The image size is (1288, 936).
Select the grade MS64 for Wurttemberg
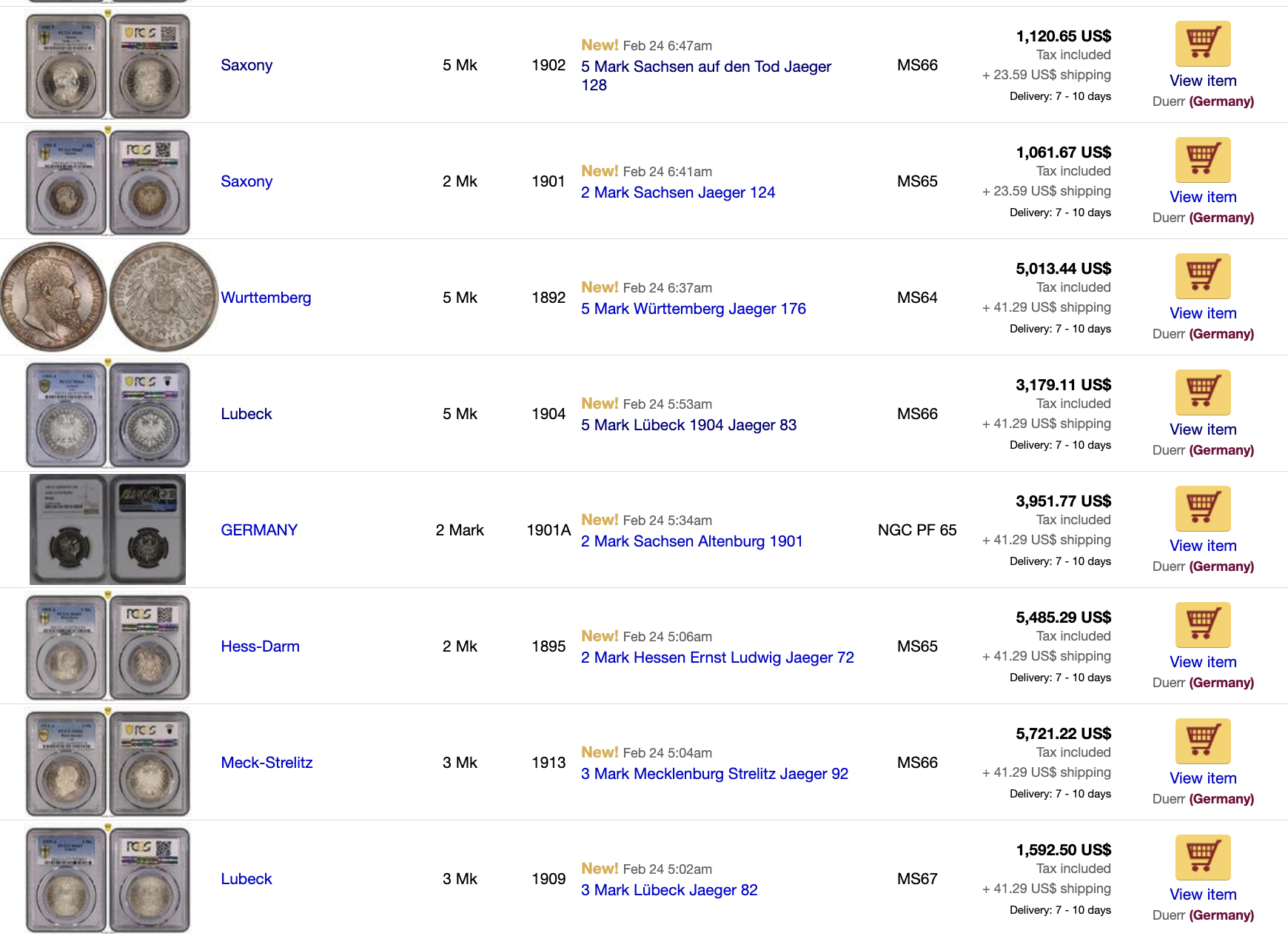[x=917, y=298]
